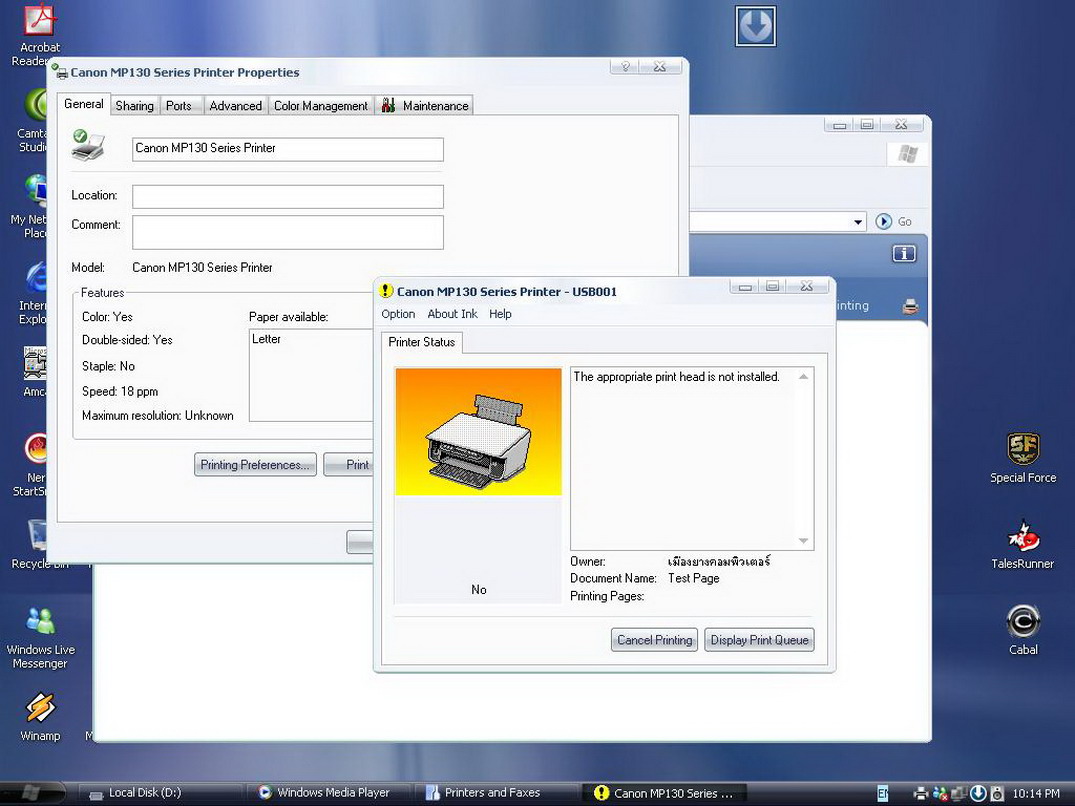Click the Double-sided: Yes text
This screenshot has width=1075, height=806.
[128, 340]
